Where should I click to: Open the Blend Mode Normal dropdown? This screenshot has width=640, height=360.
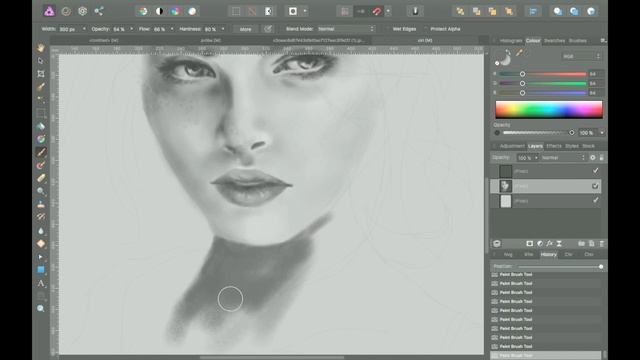coord(346,29)
